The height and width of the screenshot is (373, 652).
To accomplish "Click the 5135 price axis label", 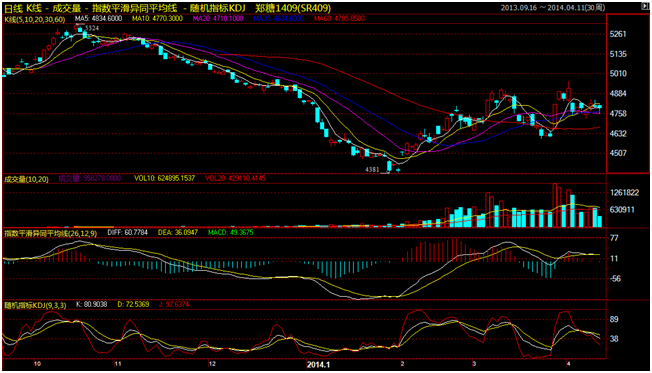I will pos(618,54).
